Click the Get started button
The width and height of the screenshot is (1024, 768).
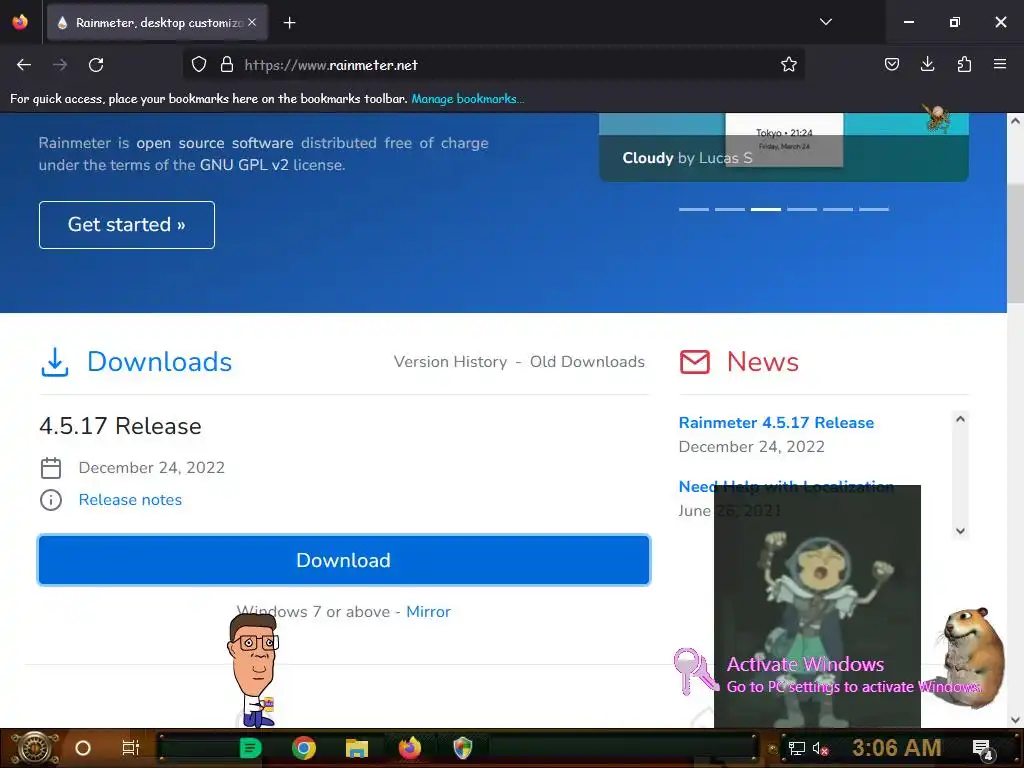(x=127, y=225)
